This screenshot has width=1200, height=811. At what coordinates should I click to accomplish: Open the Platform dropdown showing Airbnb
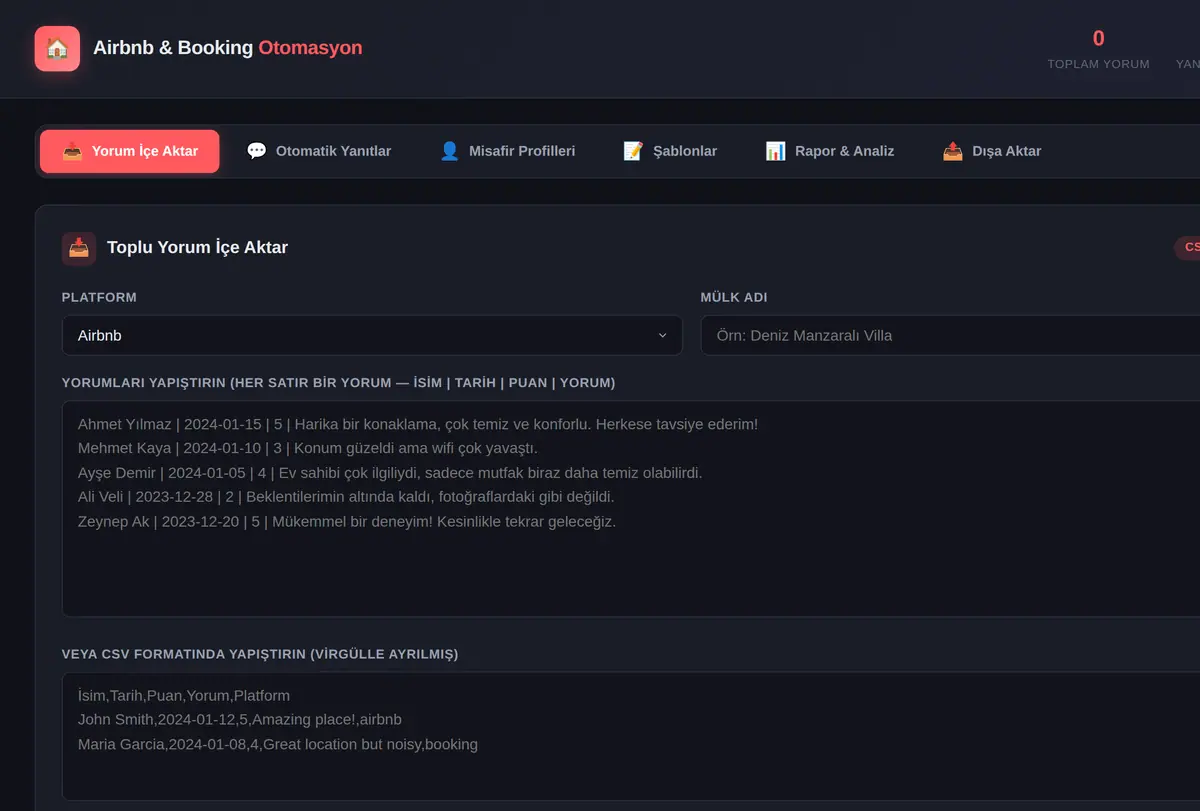point(372,335)
